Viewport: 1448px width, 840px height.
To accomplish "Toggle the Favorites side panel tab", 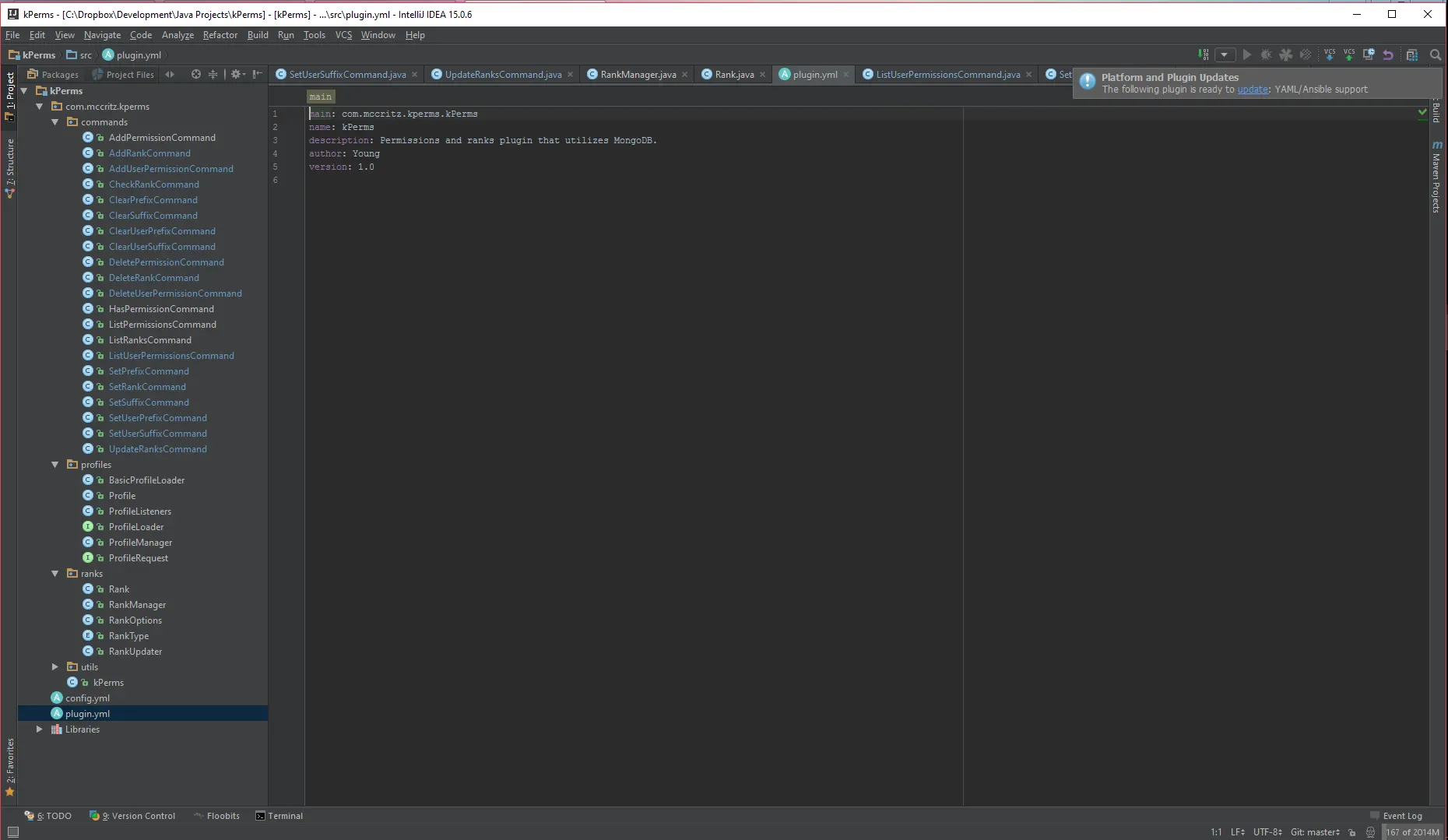I will [10, 767].
